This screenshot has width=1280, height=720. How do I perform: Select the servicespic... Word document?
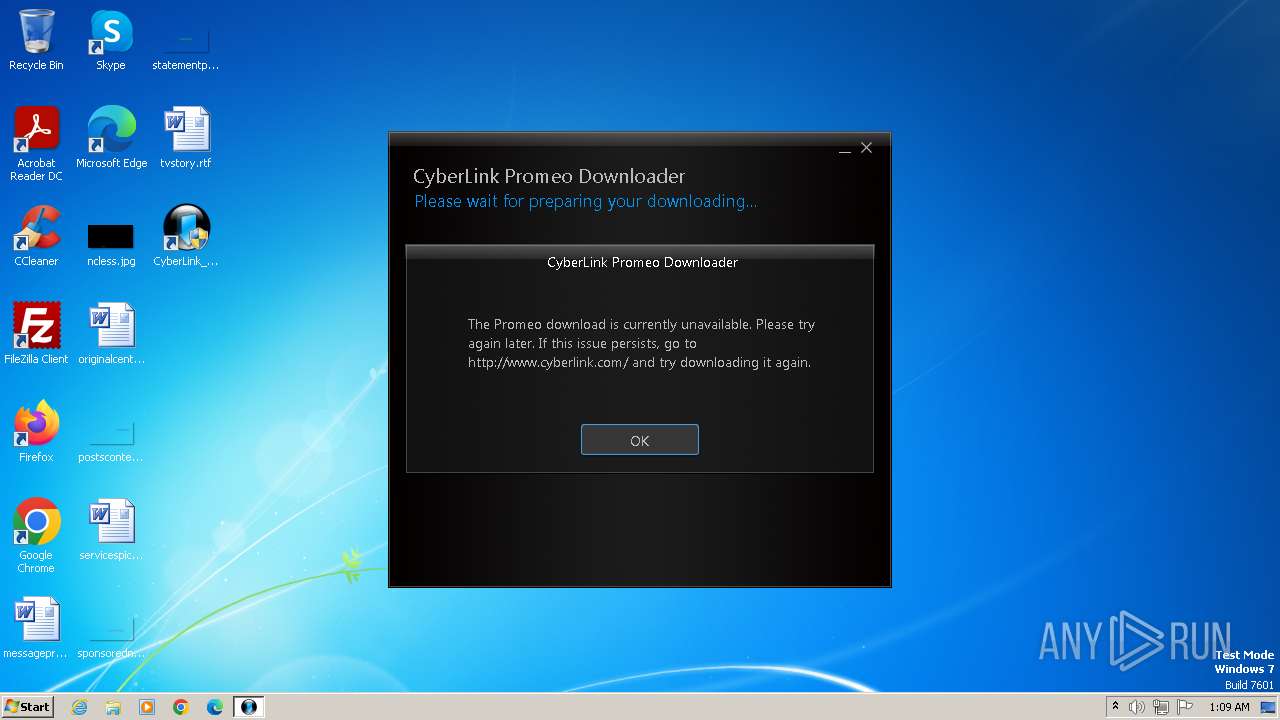(111, 530)
